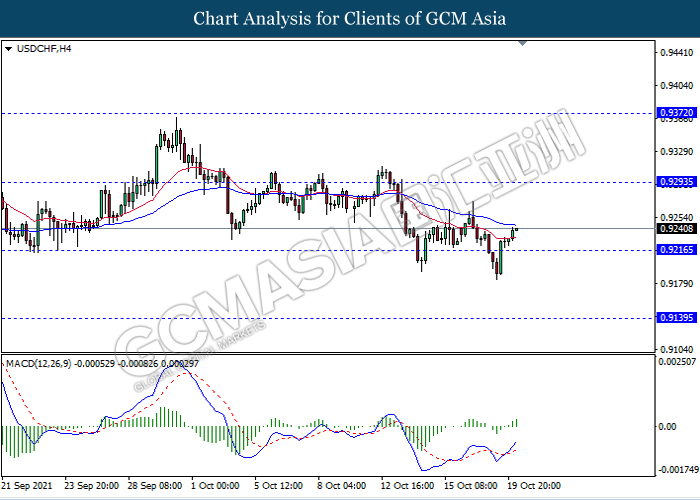This screenshot has height=500, width=700.
Task: Click the MACD 0.002507 scale value
Action: point(677,361)
